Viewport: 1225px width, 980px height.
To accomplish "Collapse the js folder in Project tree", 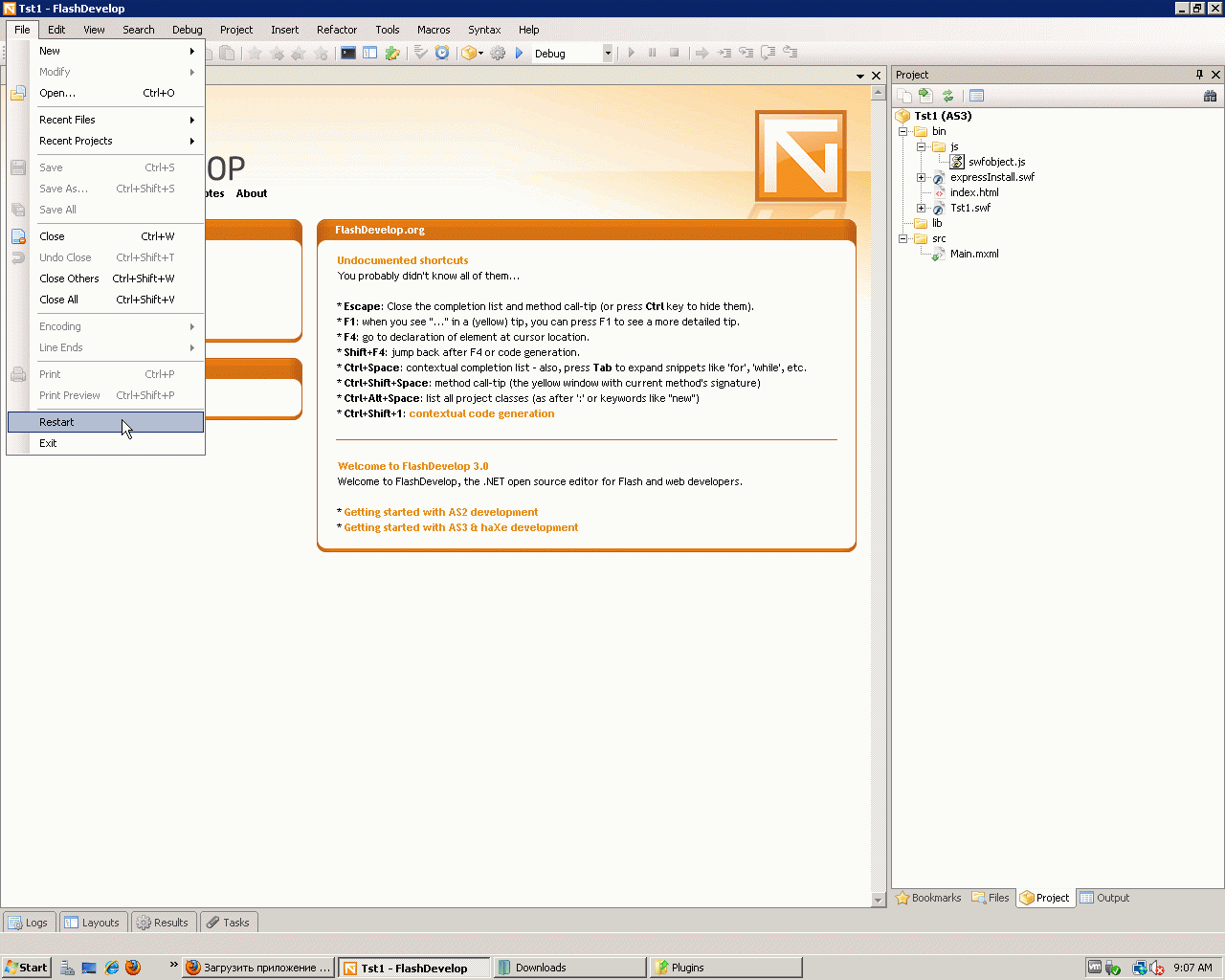I will [921, 146].
